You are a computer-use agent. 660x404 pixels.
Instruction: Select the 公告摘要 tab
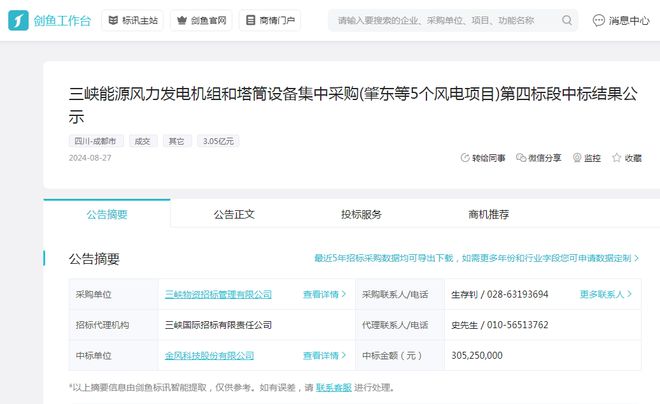107,214
